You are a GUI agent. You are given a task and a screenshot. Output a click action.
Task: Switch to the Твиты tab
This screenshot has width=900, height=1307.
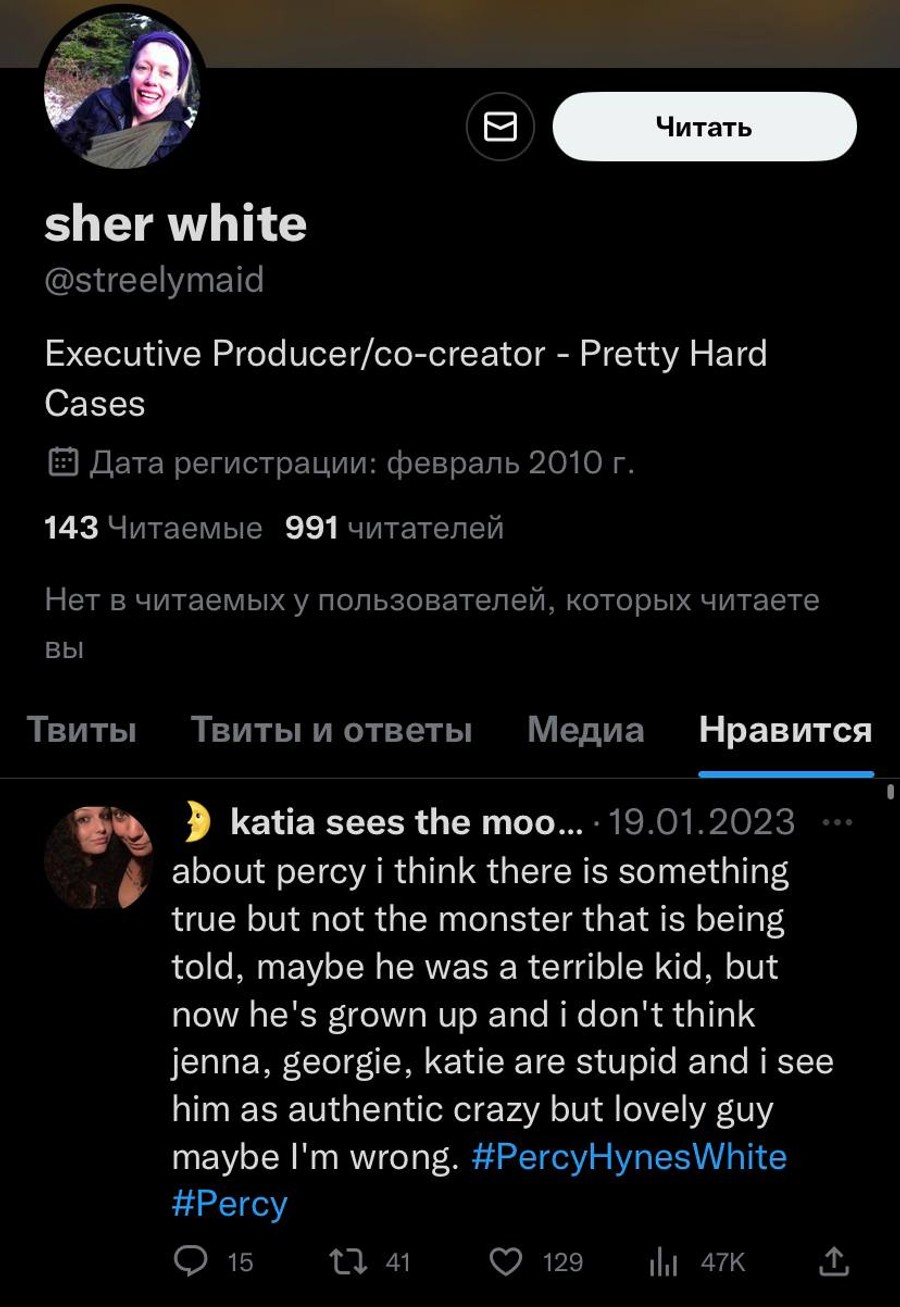pos(81,730)
